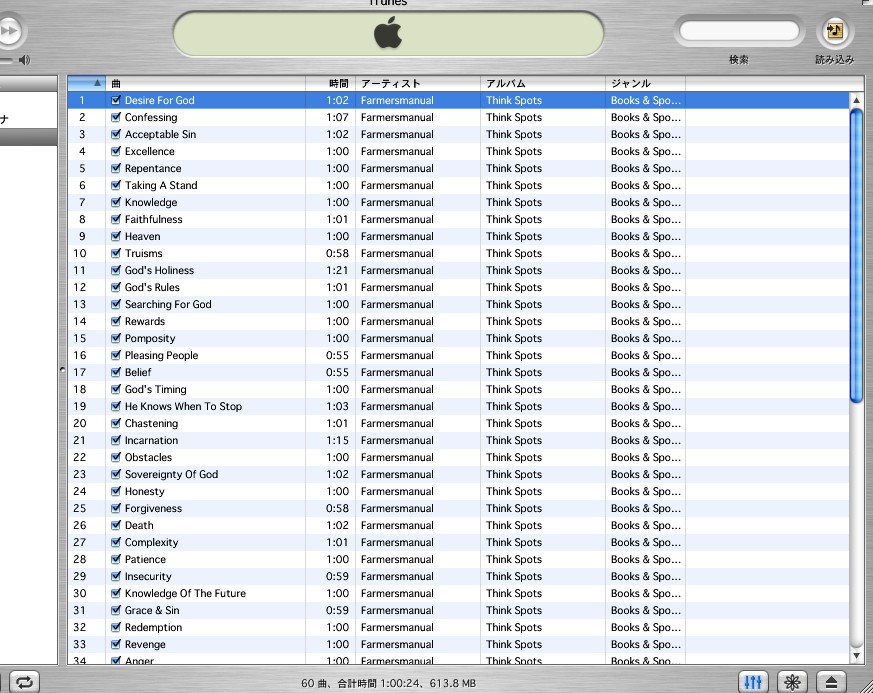This screenshot has height=693, width=873.
Task: Select the Pomposity track title
Action: [150, 338]
